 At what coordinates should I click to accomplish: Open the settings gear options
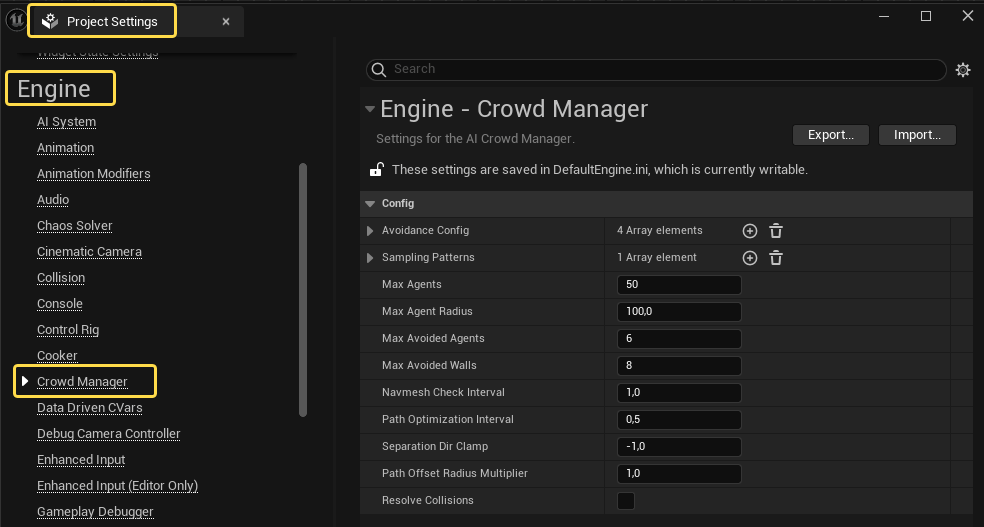963,70
